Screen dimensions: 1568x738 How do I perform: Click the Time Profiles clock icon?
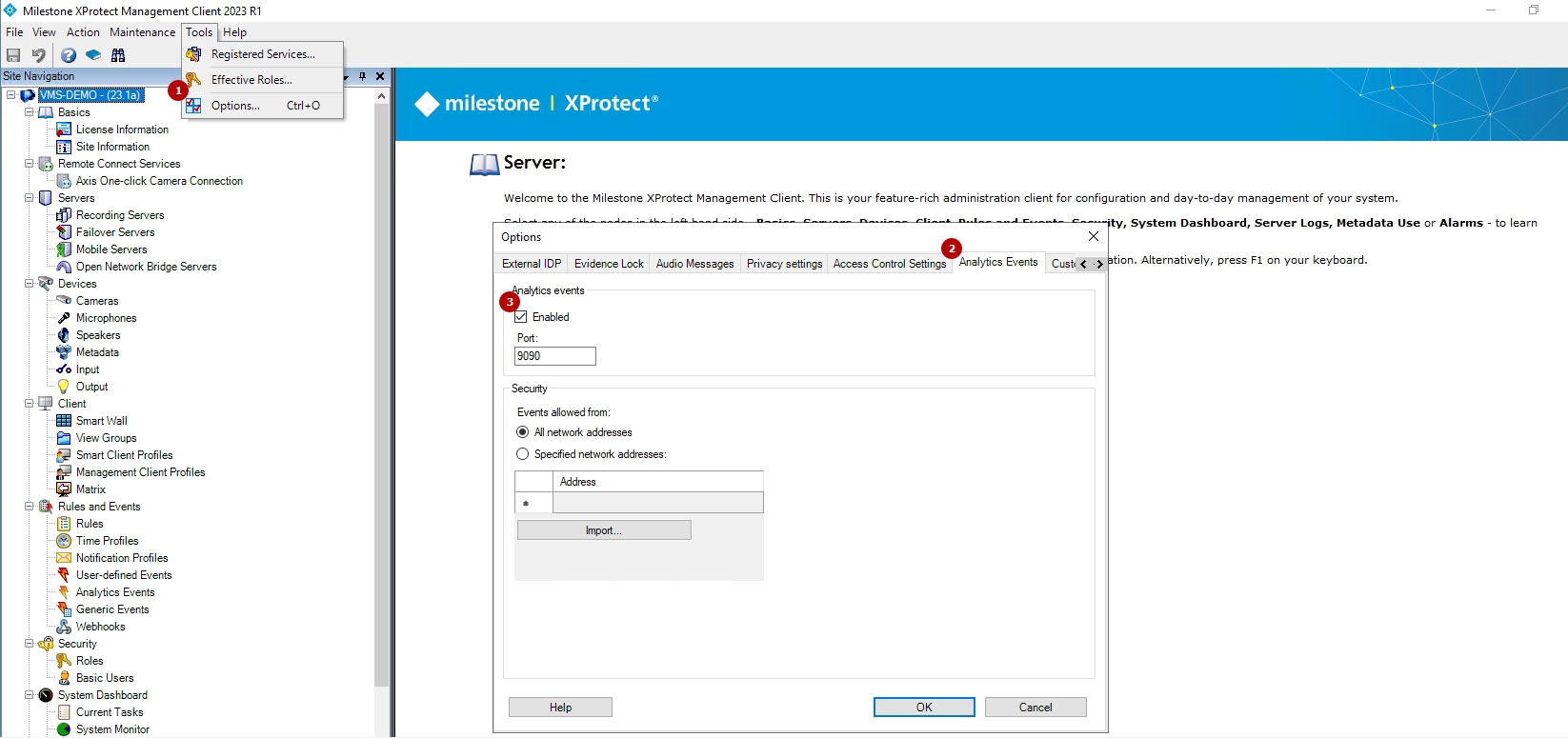pos(64,541)
